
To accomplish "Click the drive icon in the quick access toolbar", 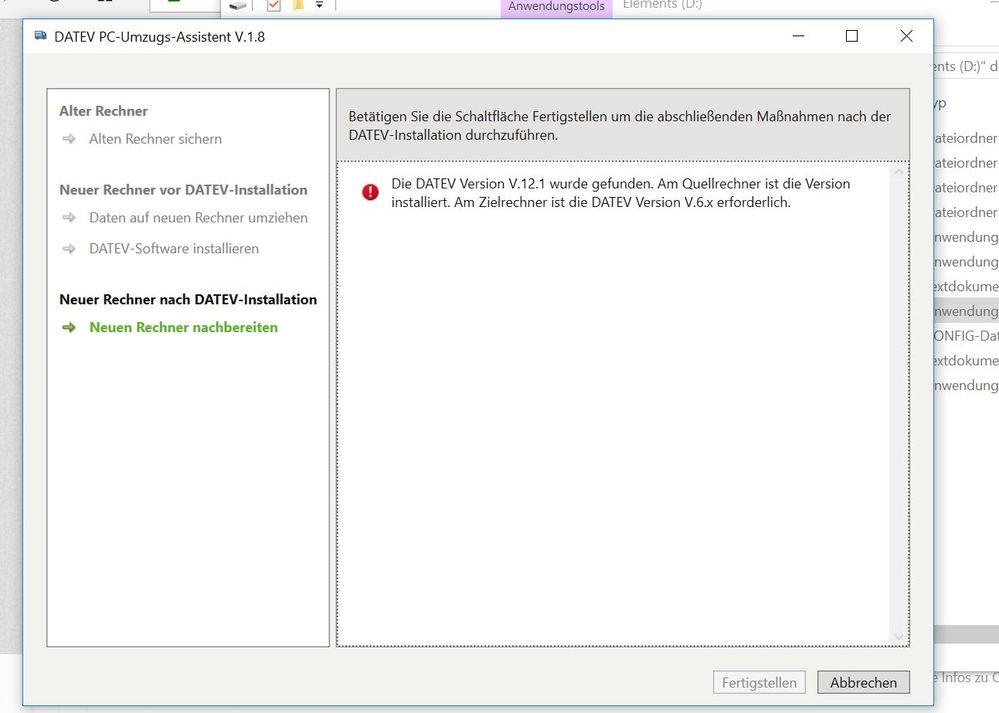I will pos(236,5).
